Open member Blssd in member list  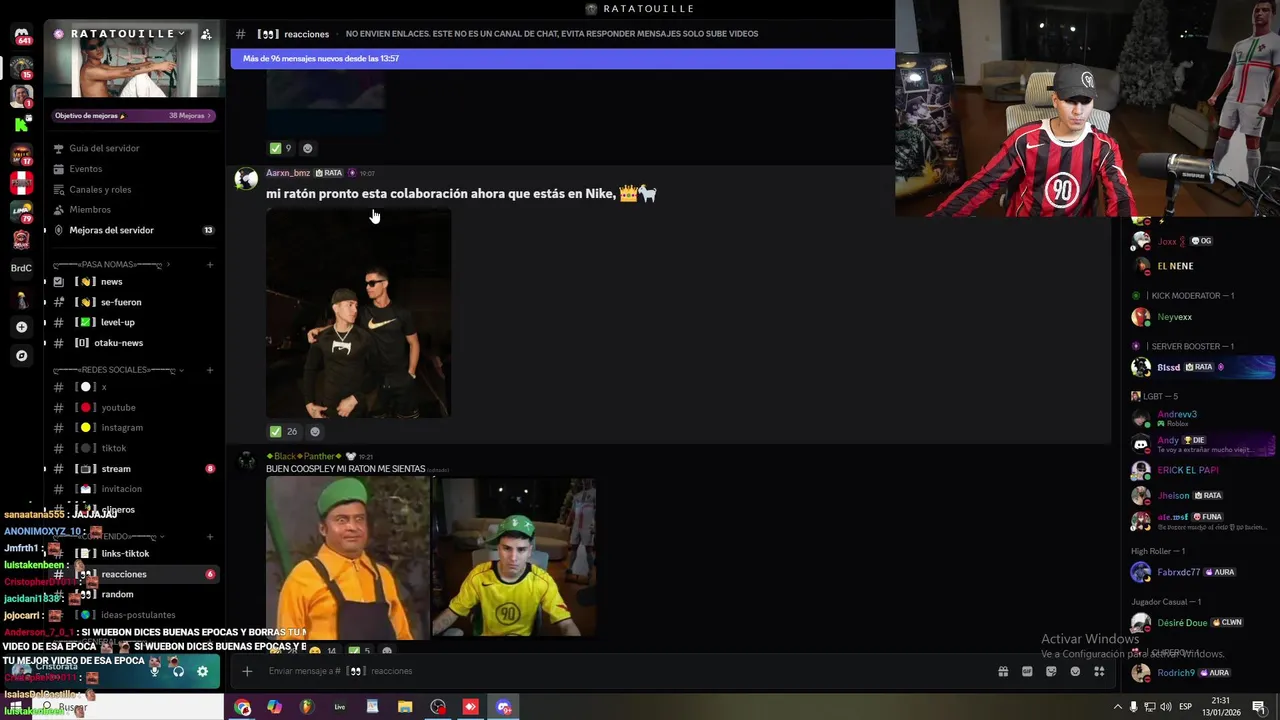tap(1201, 367)
